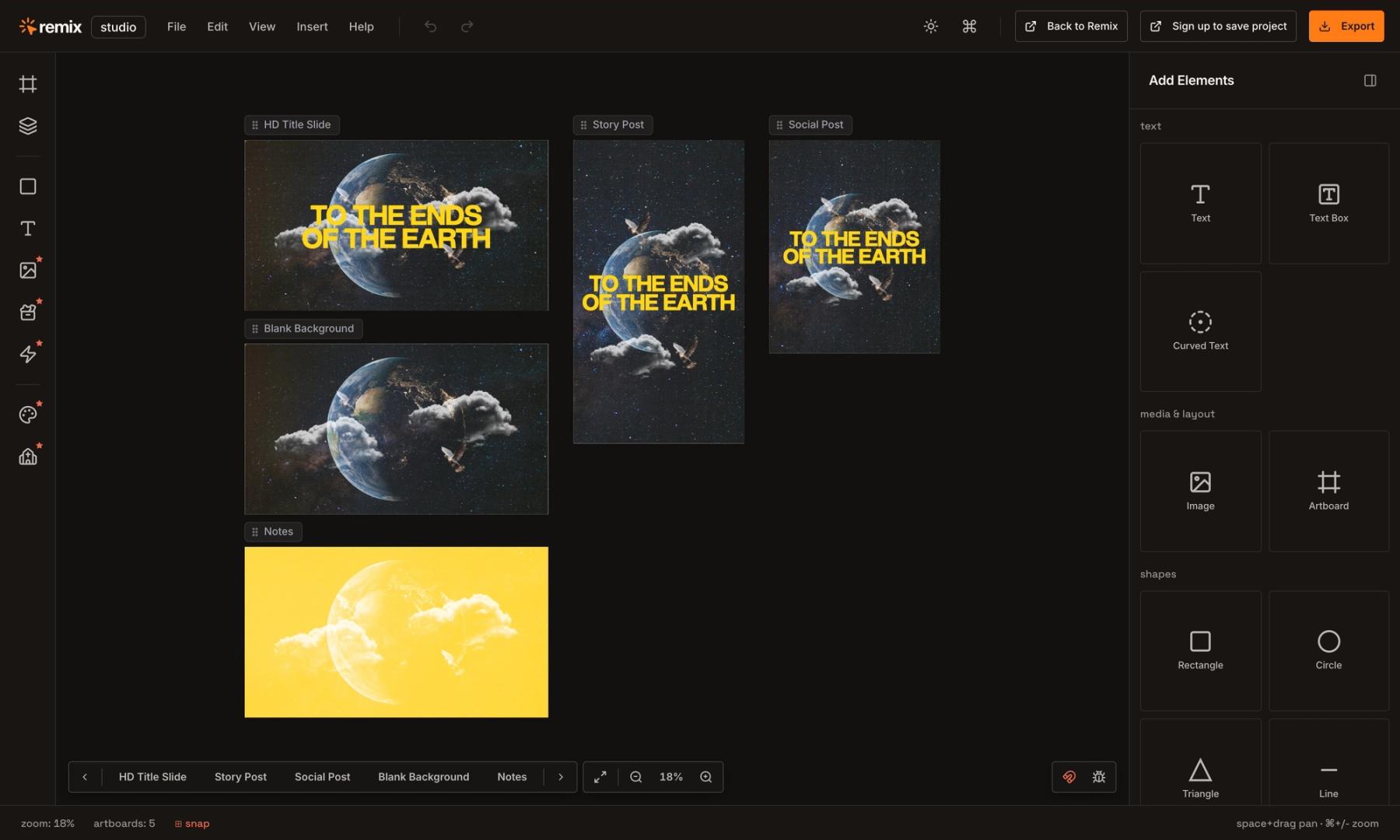Viewport: 1400px width, 840px height.
Task: Add a Circle shape element
Action: click(1328, 651)
